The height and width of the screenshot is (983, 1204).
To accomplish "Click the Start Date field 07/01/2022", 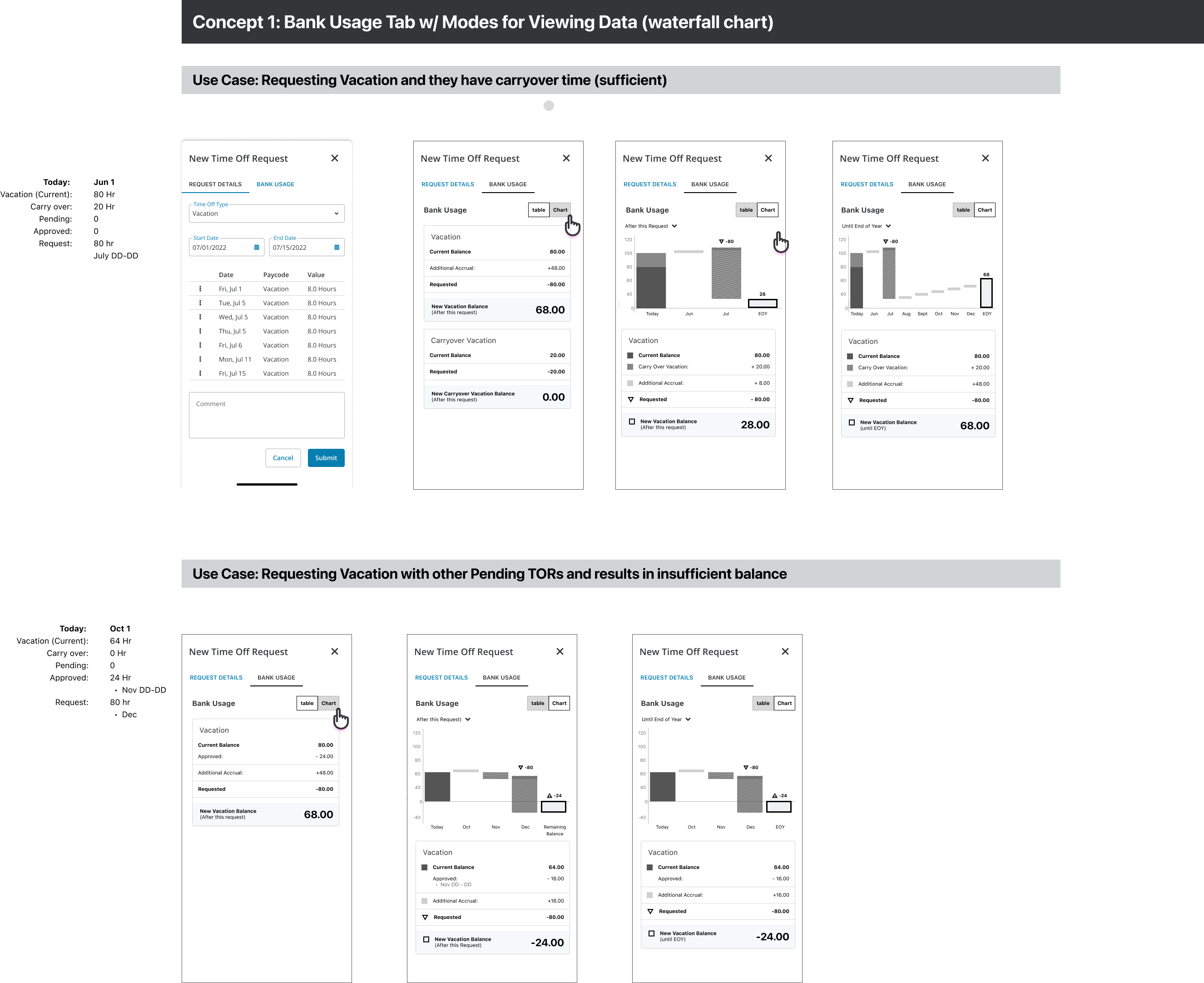I will [x=227, y=248].
